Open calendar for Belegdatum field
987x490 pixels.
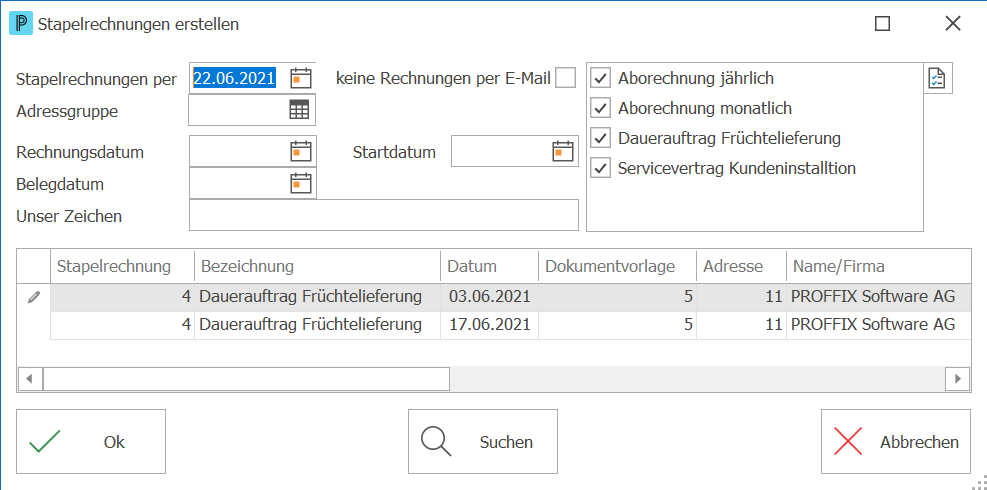(x=301, y=183)
